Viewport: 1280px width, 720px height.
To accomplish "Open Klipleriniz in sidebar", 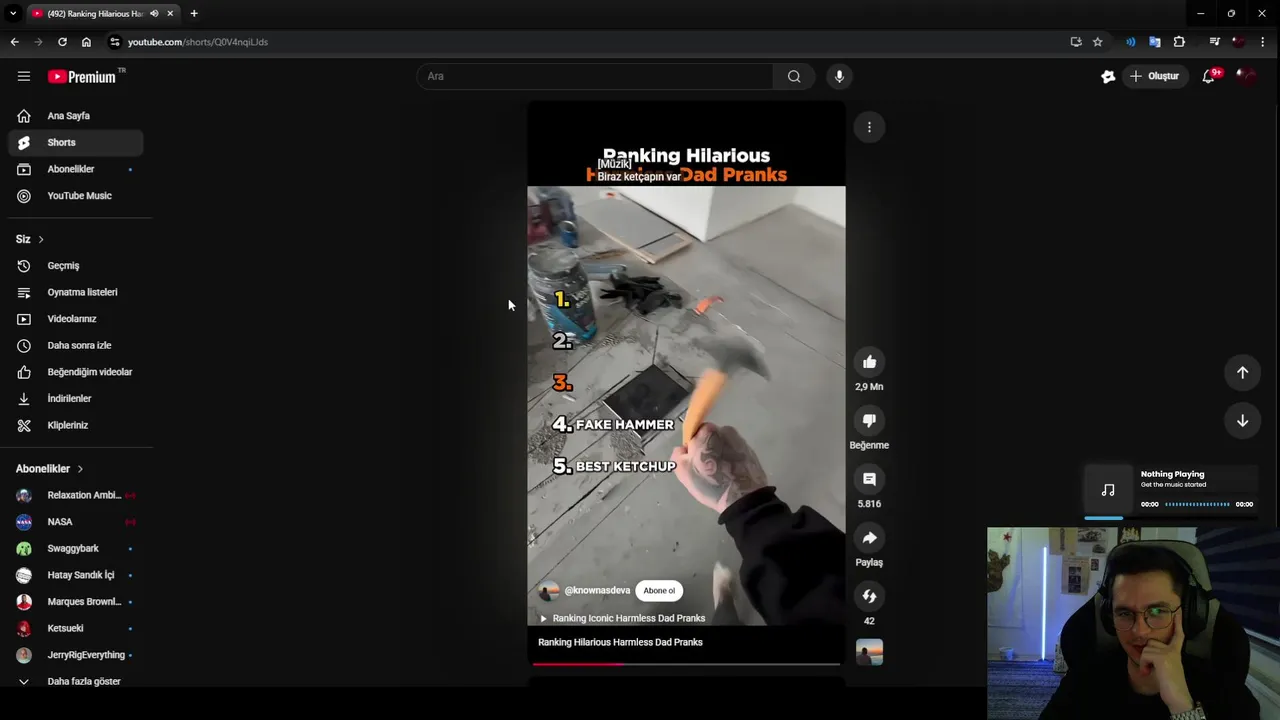I will [76, 425].
